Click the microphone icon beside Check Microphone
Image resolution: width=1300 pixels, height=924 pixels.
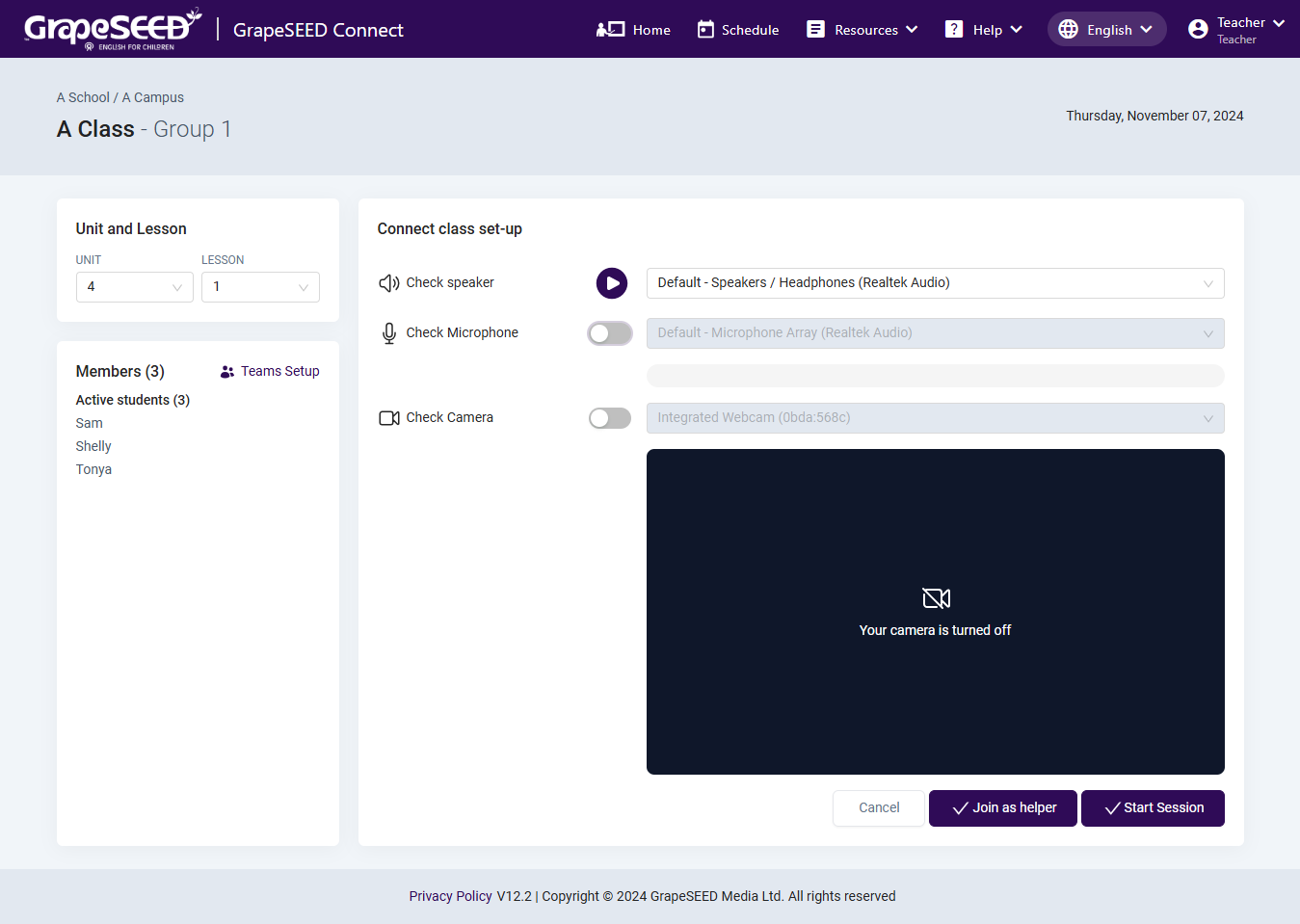pos(389,333)
